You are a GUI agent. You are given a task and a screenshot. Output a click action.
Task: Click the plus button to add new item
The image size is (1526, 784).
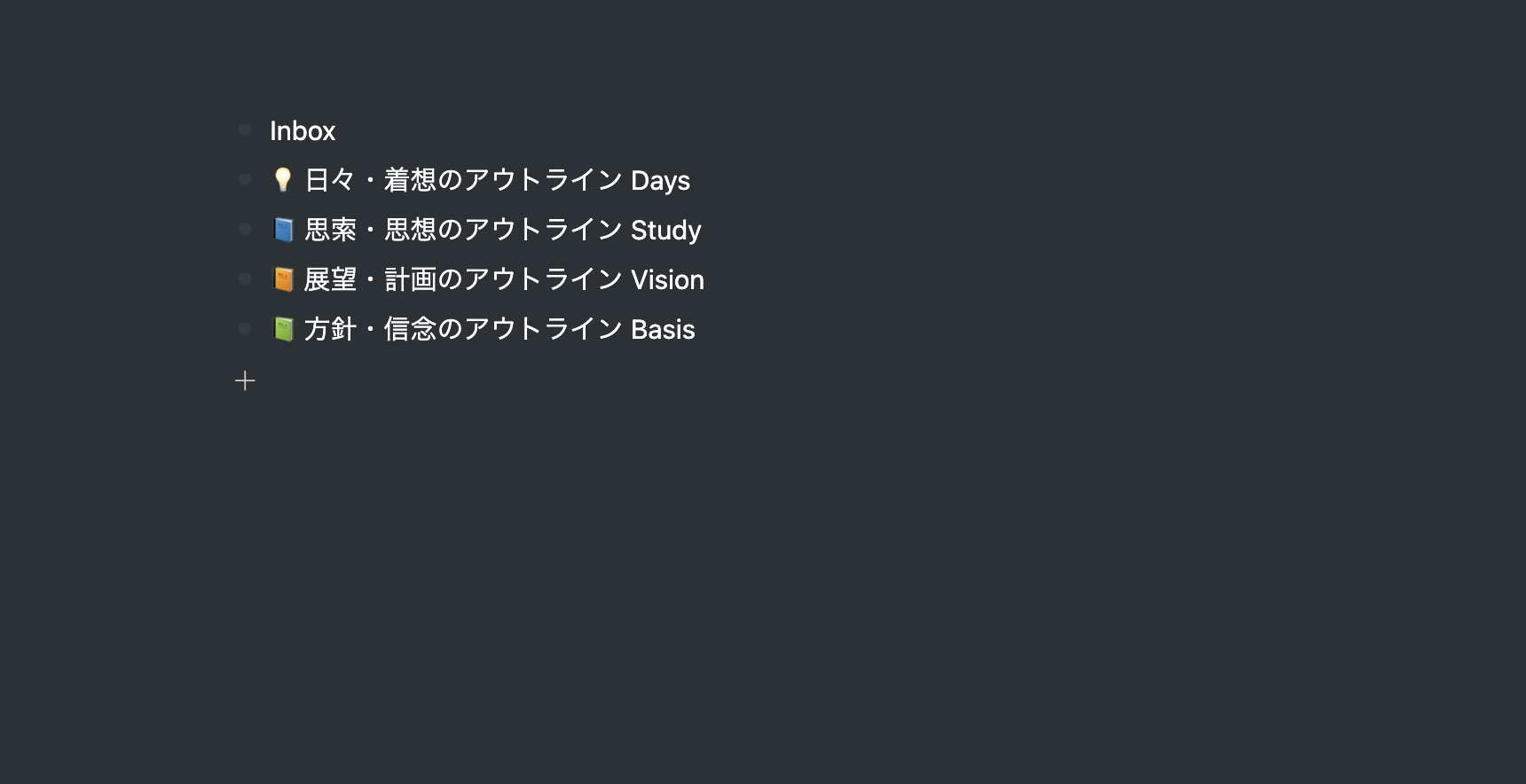coord(245,380)
